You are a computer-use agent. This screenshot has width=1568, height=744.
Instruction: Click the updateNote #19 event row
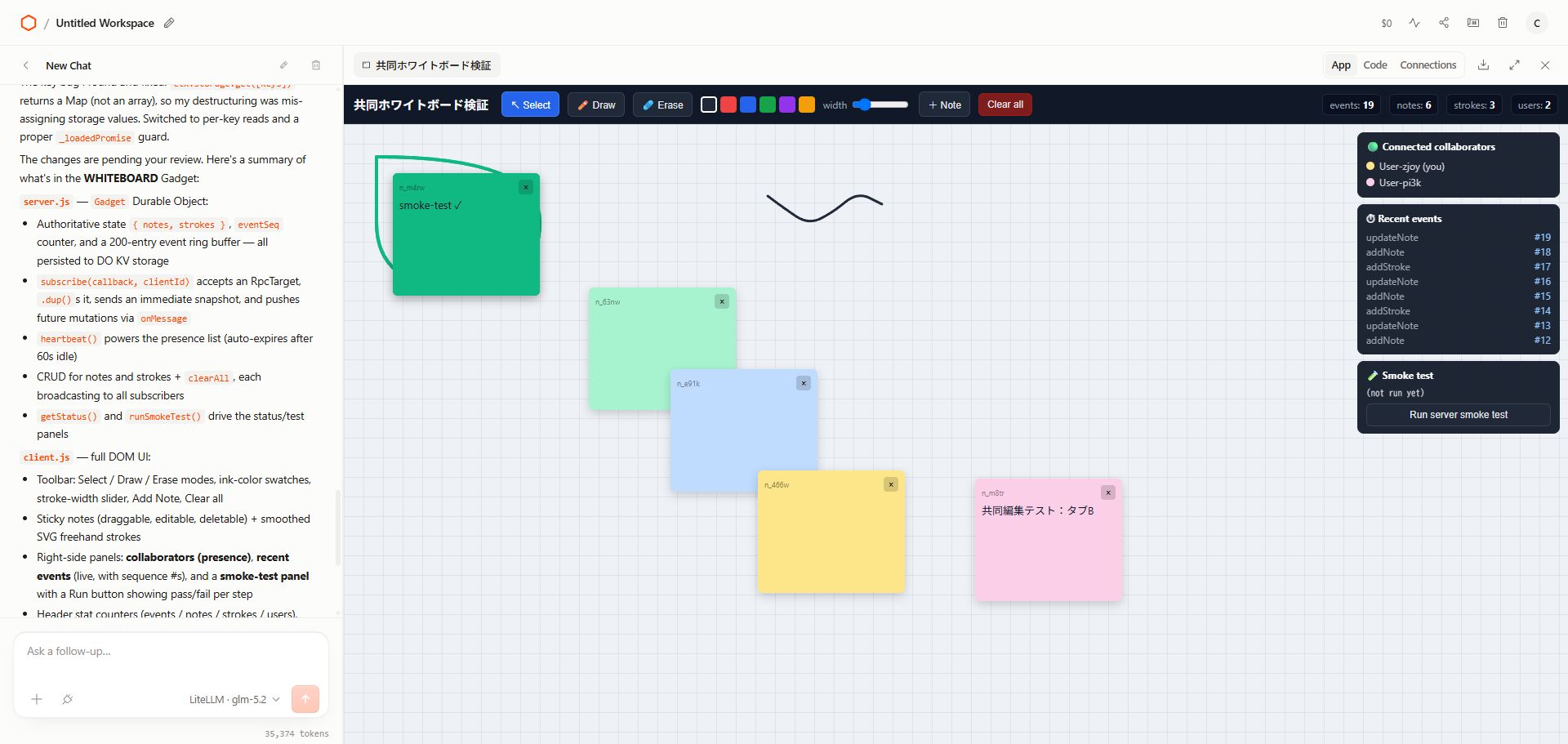click(1459, 238)
